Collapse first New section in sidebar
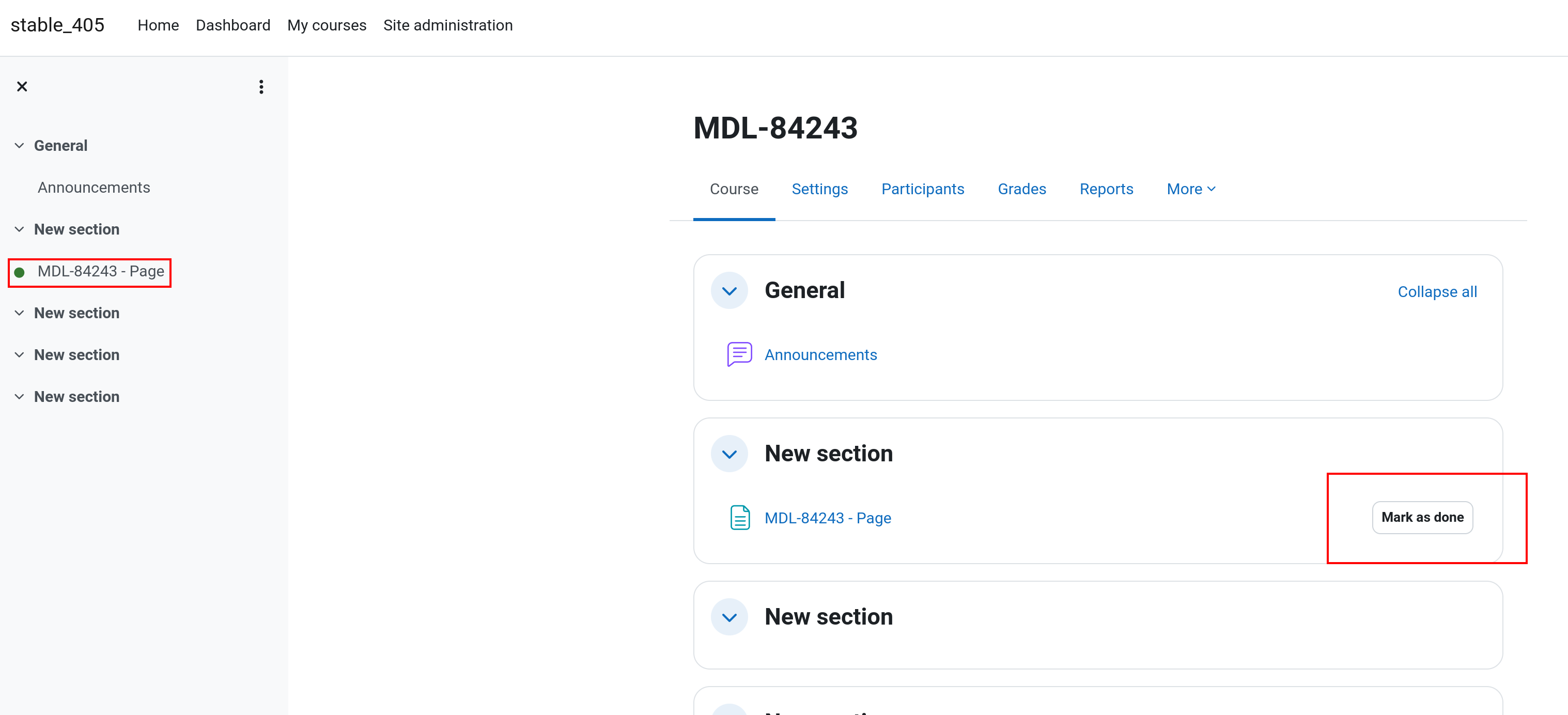Viewport: 1568px width, 715px height. 20,229
